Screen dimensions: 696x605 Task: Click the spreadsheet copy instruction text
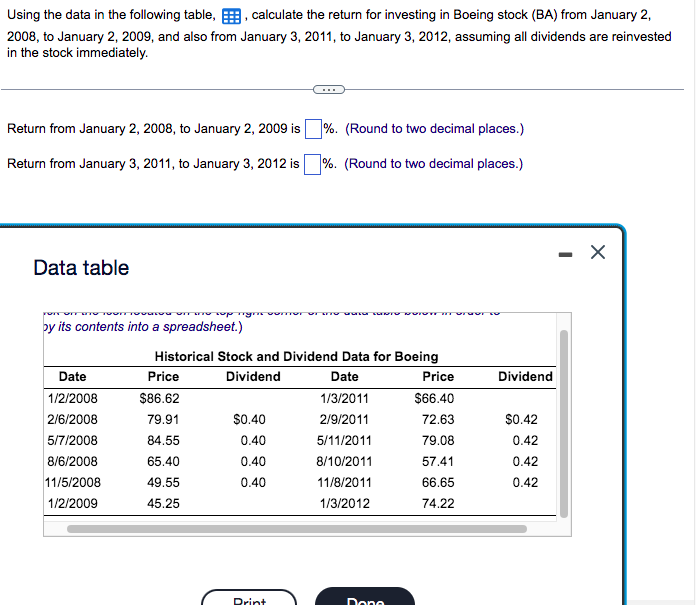click(x=143, y=327)
